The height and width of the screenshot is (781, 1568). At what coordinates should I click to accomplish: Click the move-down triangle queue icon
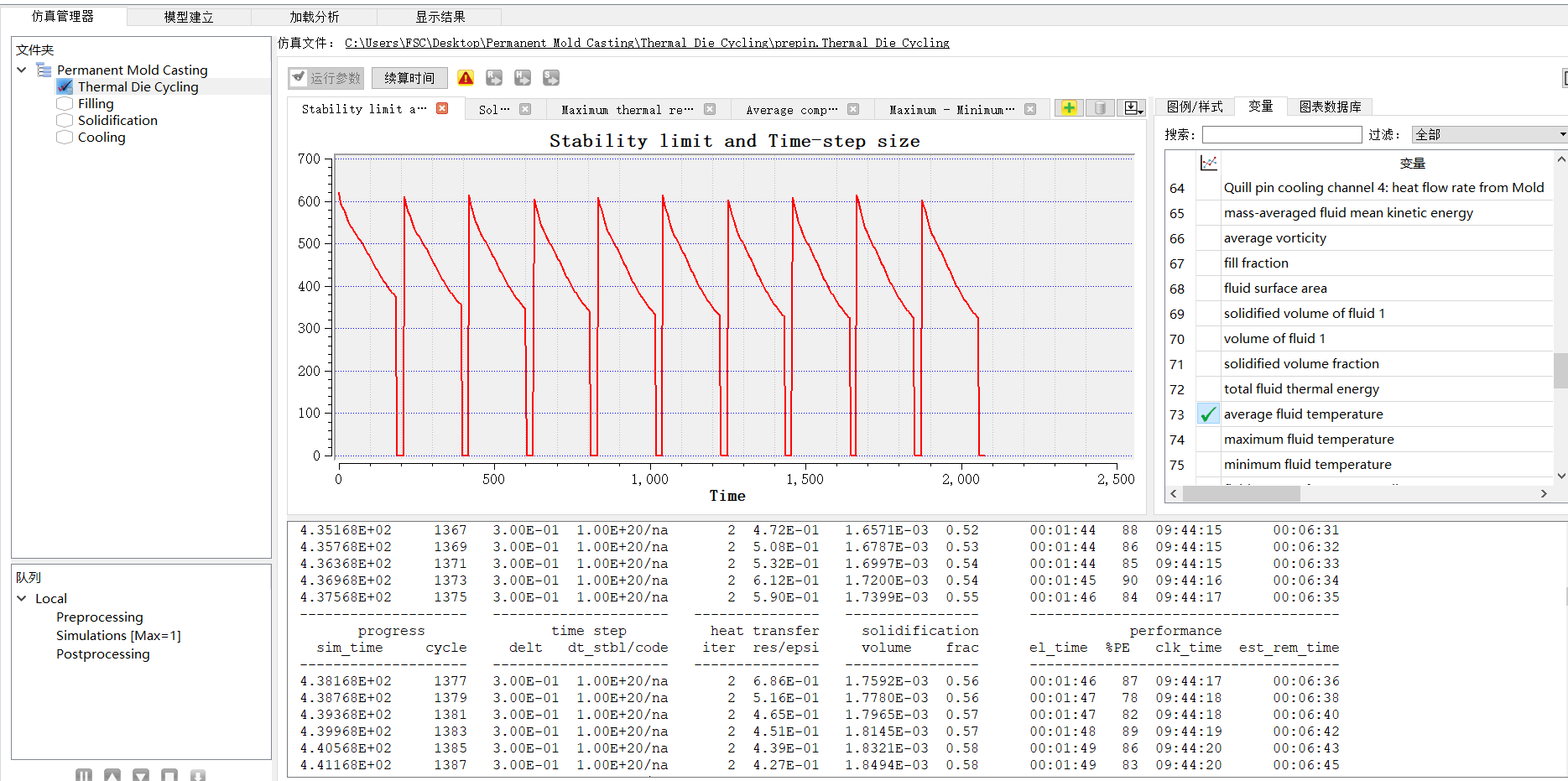141,775
